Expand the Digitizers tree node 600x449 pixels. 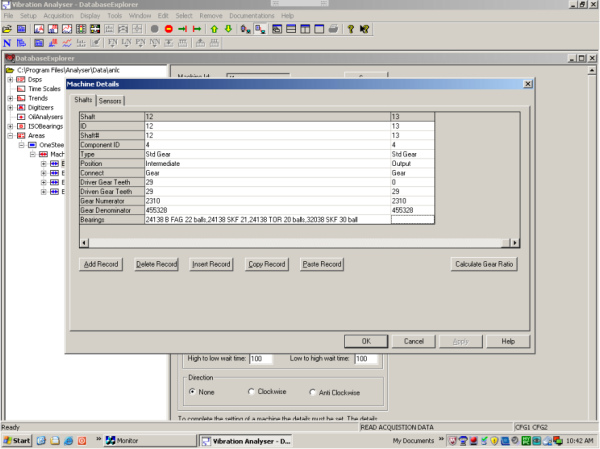coord(10,108)
